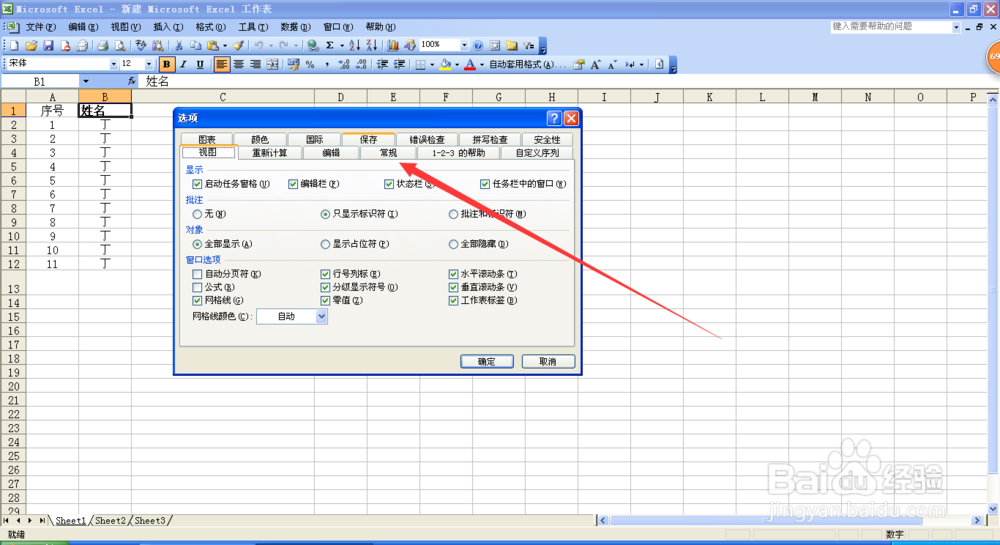Enable the 公式 checkbox
Viewport: 1000px width, 545px height.
tap(197, 287)
